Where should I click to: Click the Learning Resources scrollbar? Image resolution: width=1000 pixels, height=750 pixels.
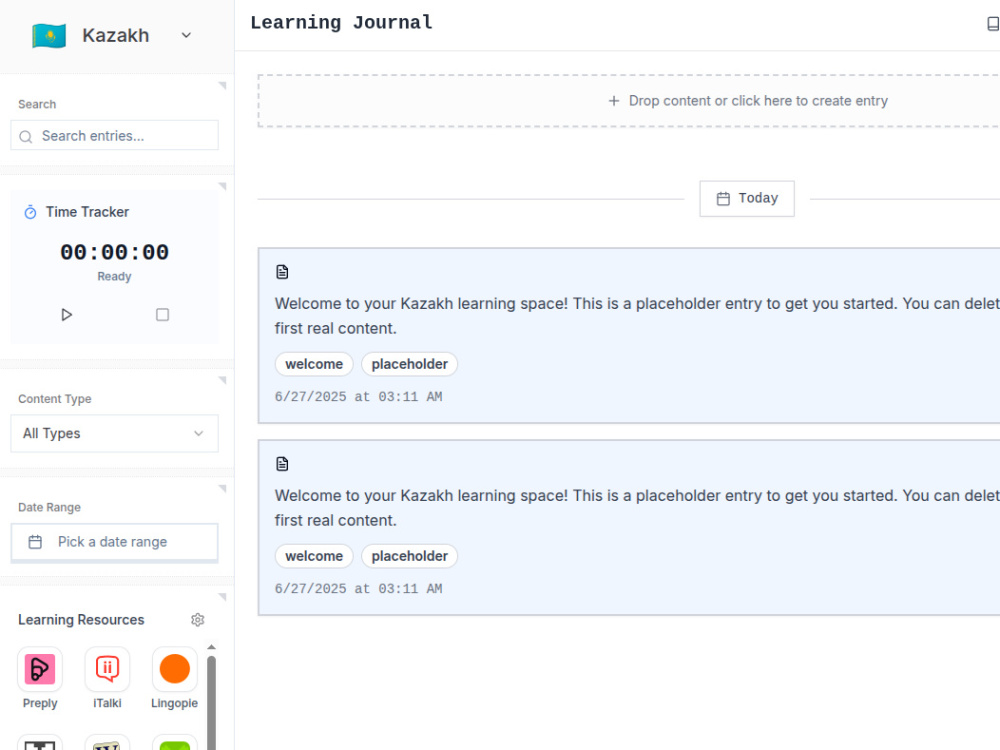(x=212, y=702)
